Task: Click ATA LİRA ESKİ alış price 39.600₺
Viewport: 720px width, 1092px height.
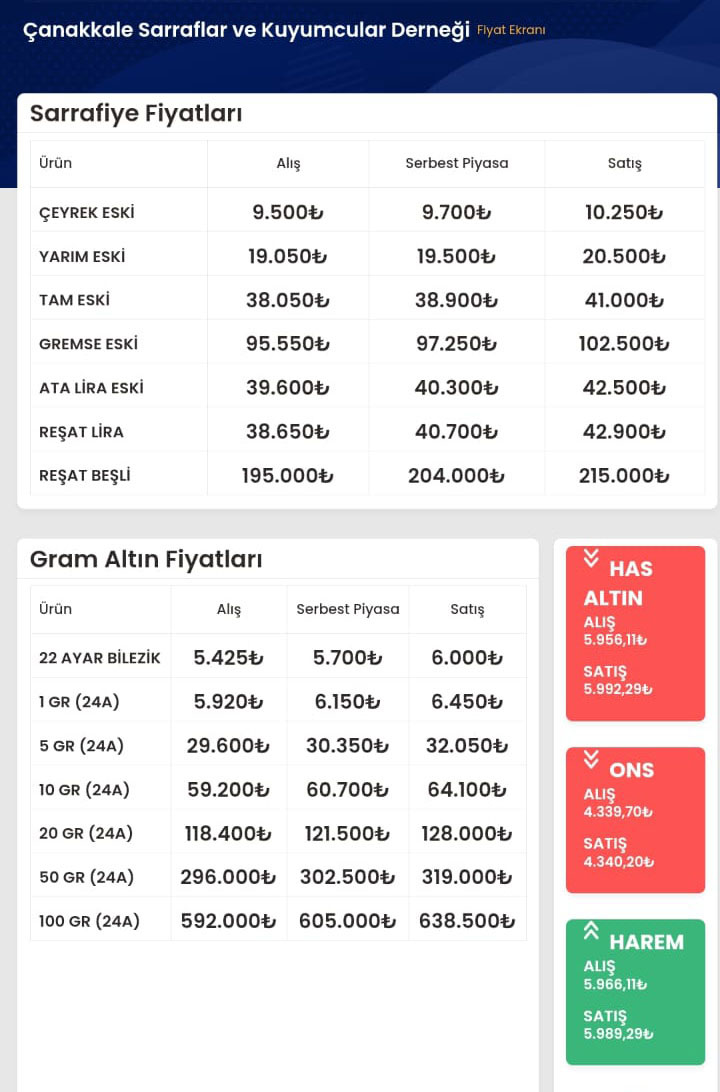Action: (x=288, y=388)
